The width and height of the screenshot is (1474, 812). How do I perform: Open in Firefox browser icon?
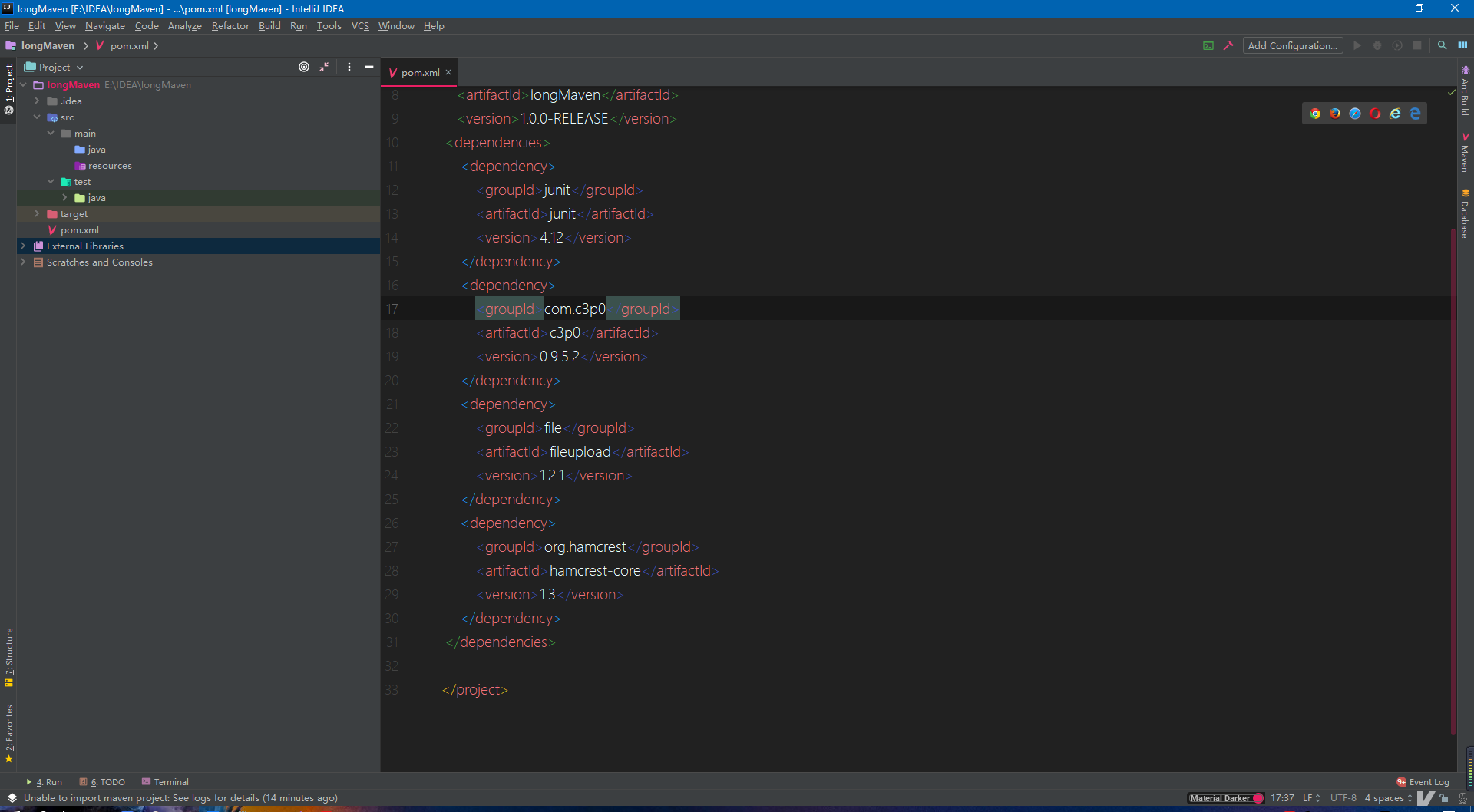[x=1335, y=114]
